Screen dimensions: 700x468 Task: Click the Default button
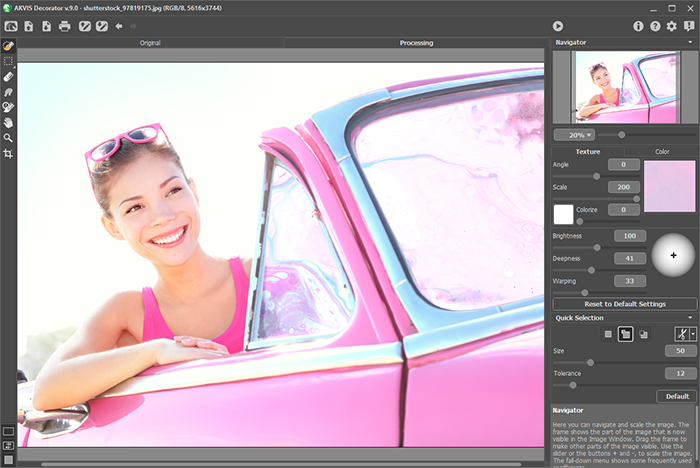678,396
